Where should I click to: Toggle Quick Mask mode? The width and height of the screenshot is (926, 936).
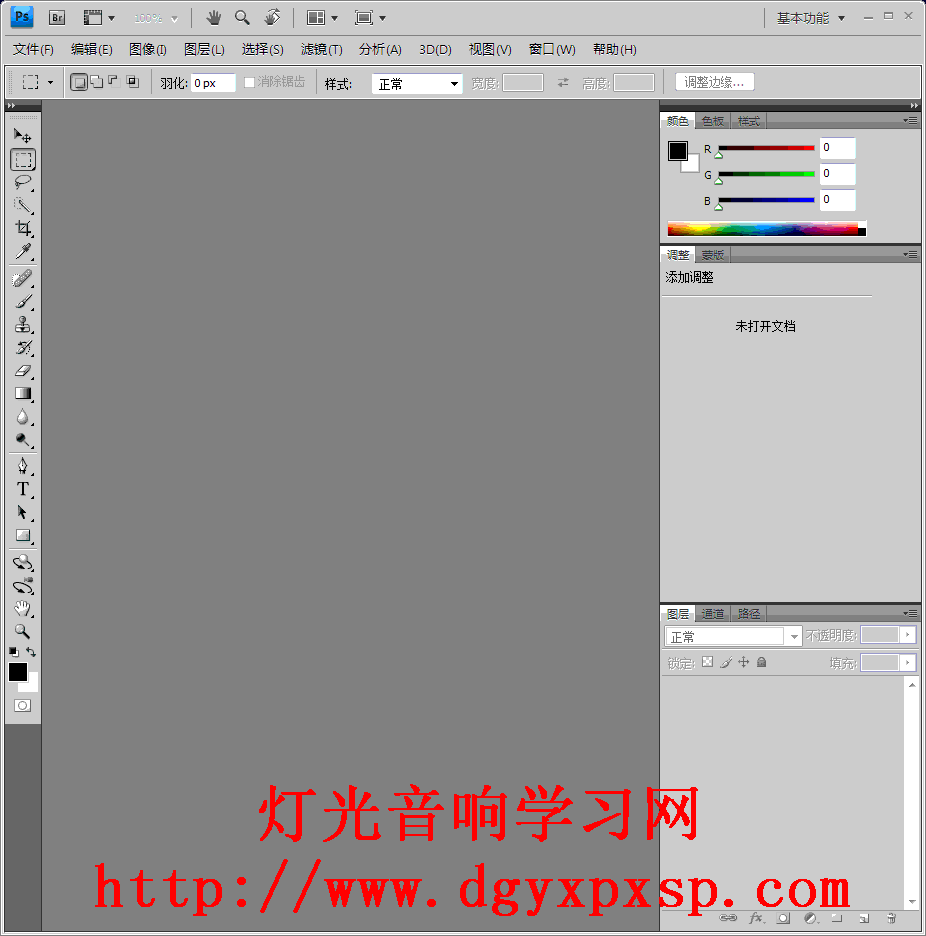22,705
